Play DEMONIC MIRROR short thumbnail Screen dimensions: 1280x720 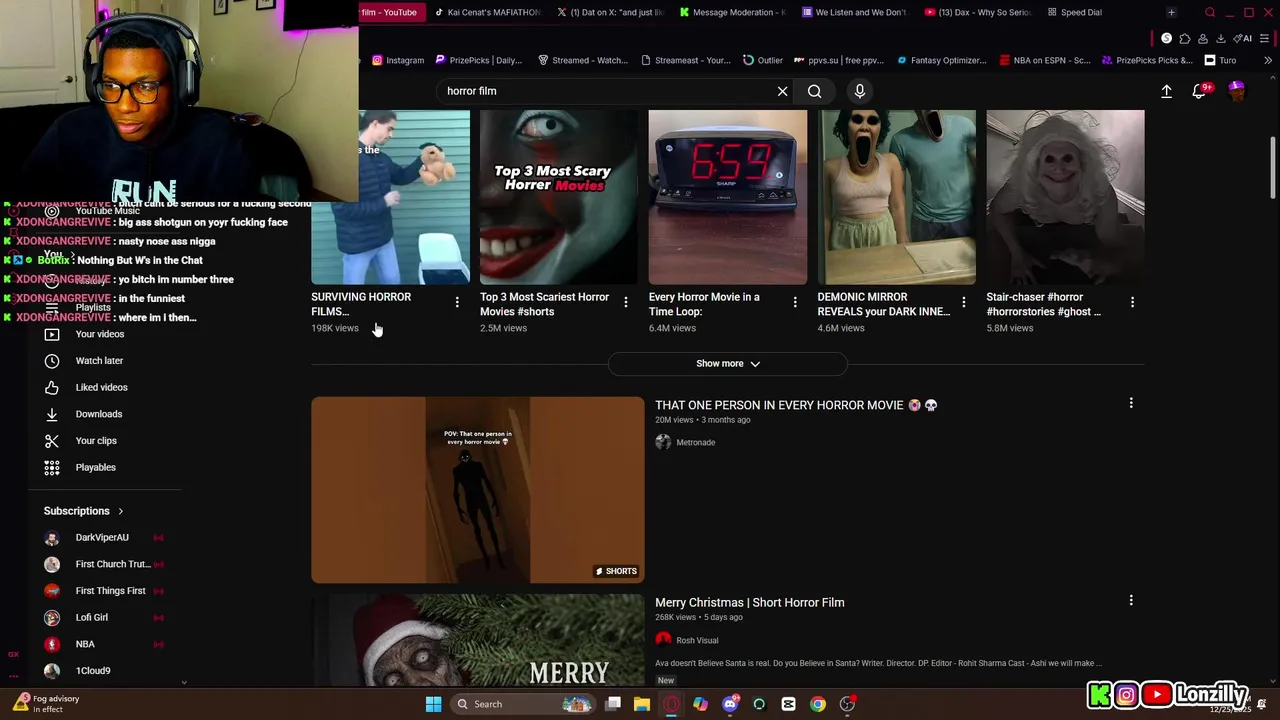[x=896, y=197]
